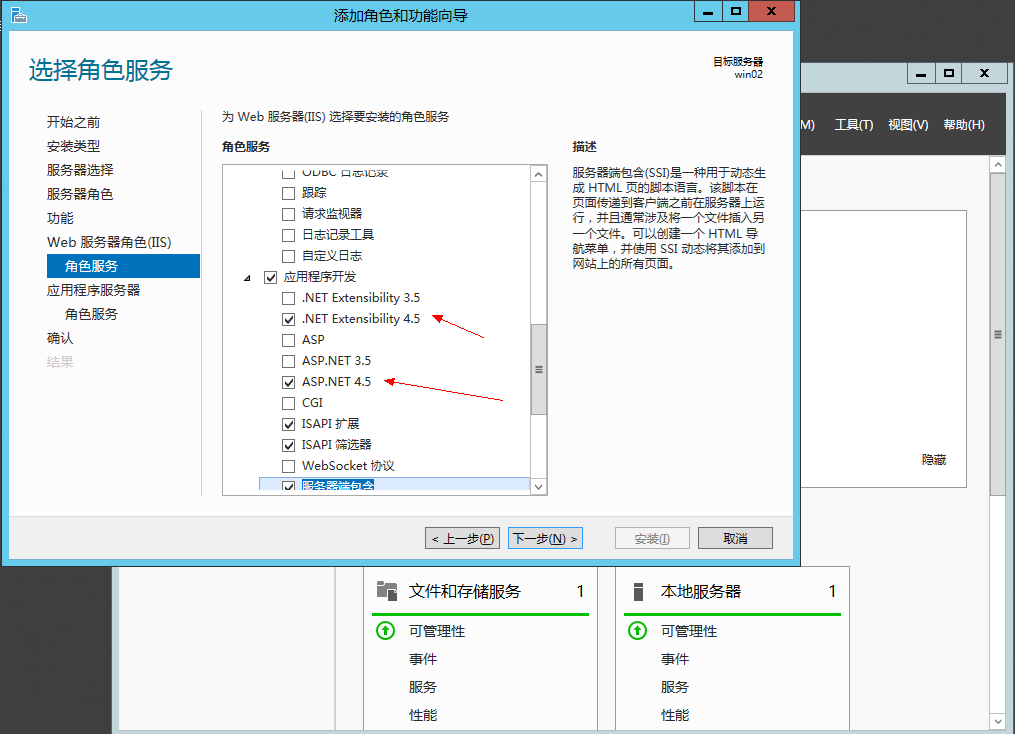Disable the ASP.NET 4.5 checkbox
1015x734 pixels.
point(288,382)
